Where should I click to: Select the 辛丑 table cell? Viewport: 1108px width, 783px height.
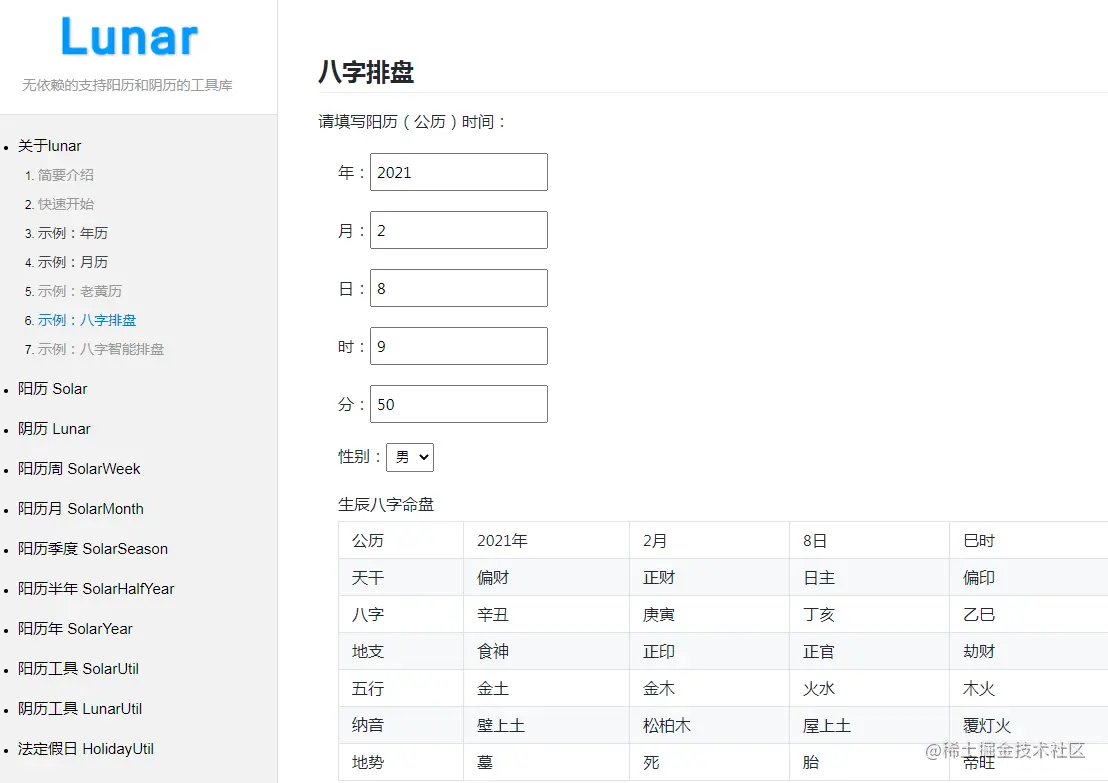pyautogui.click(x=546, y=614)
